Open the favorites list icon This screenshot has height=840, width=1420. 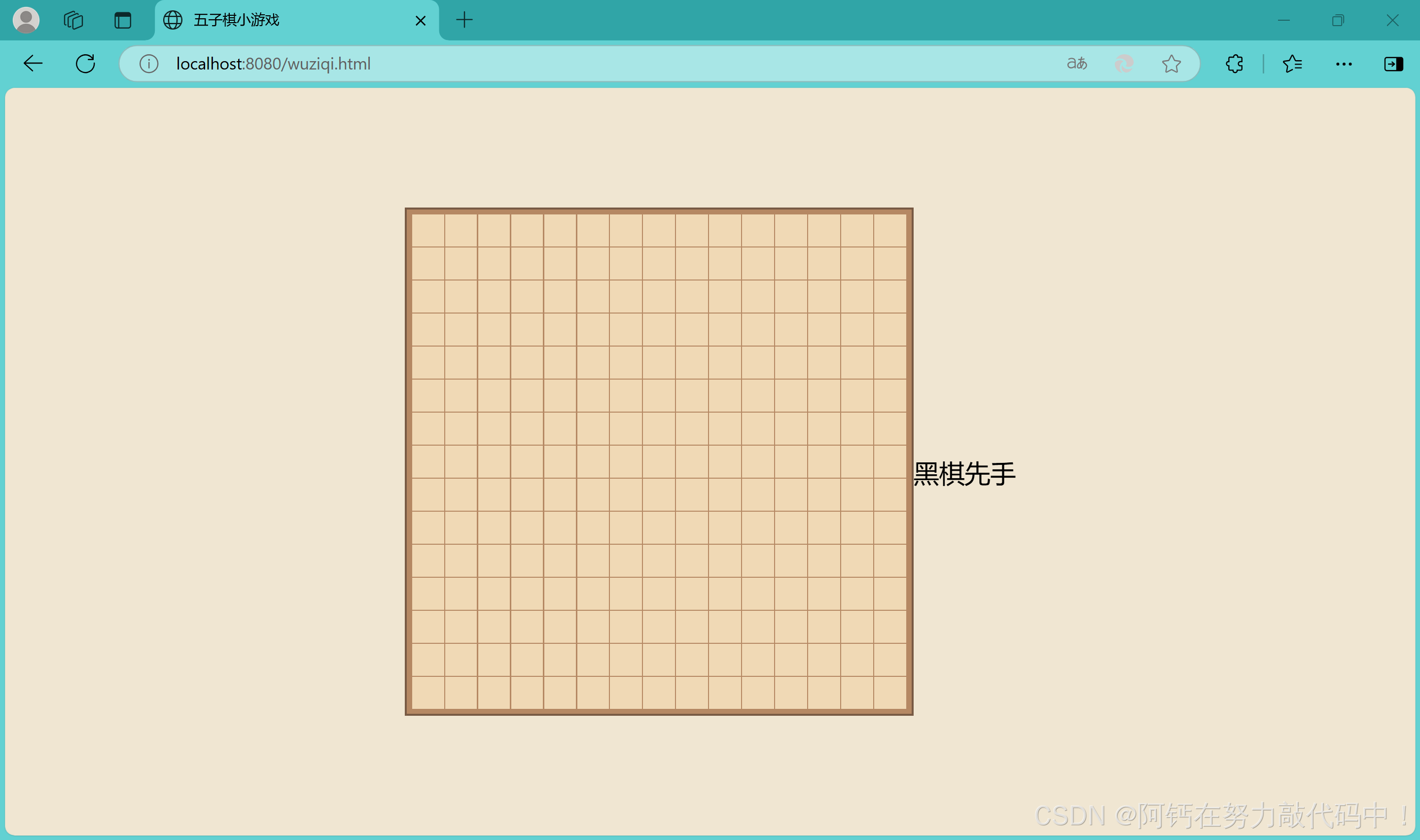click(1292, 64)
